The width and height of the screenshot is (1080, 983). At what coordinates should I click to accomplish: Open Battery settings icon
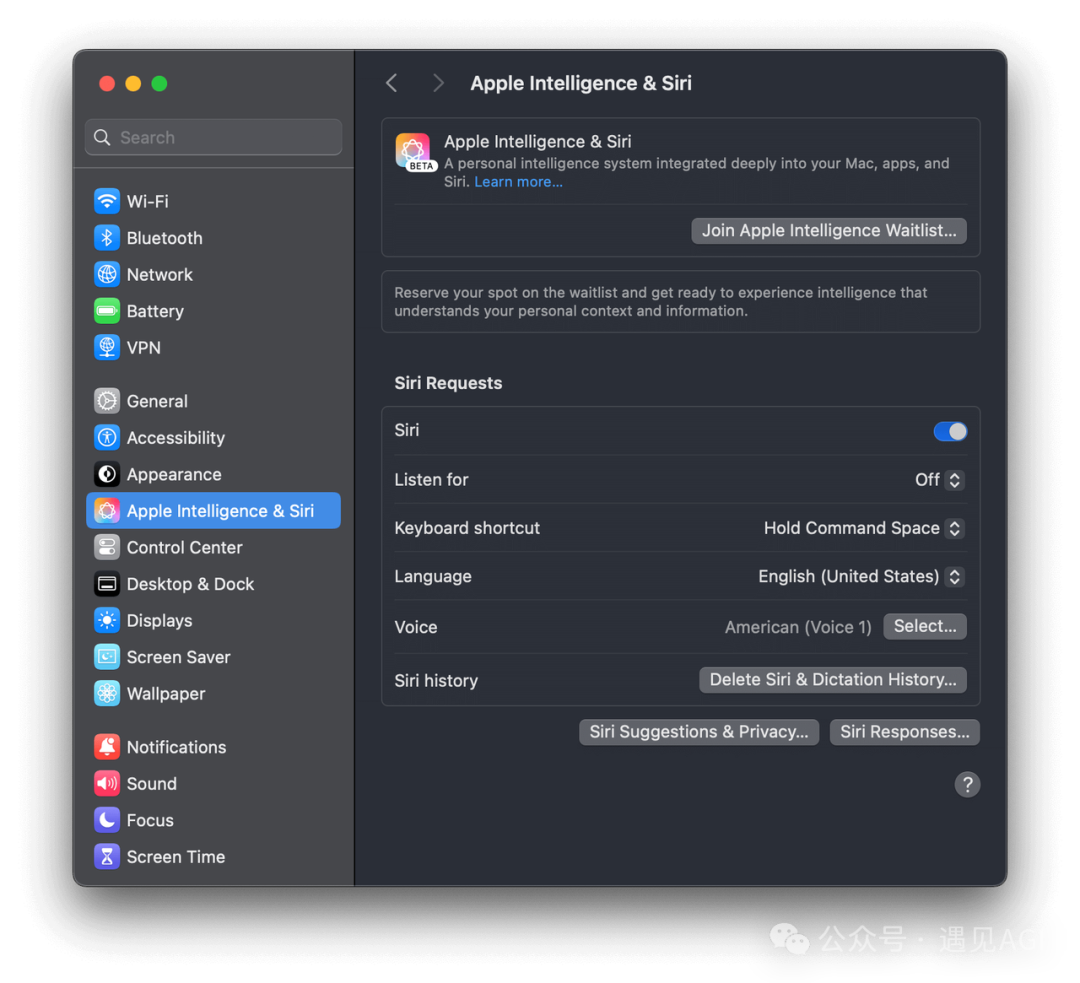(x=107, y=311)
